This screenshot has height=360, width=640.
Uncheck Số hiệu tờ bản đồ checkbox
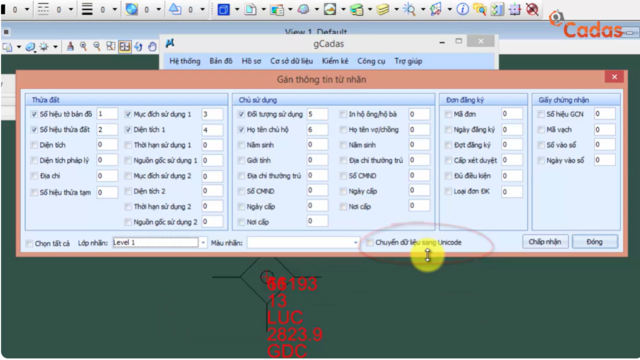(34, 114)
